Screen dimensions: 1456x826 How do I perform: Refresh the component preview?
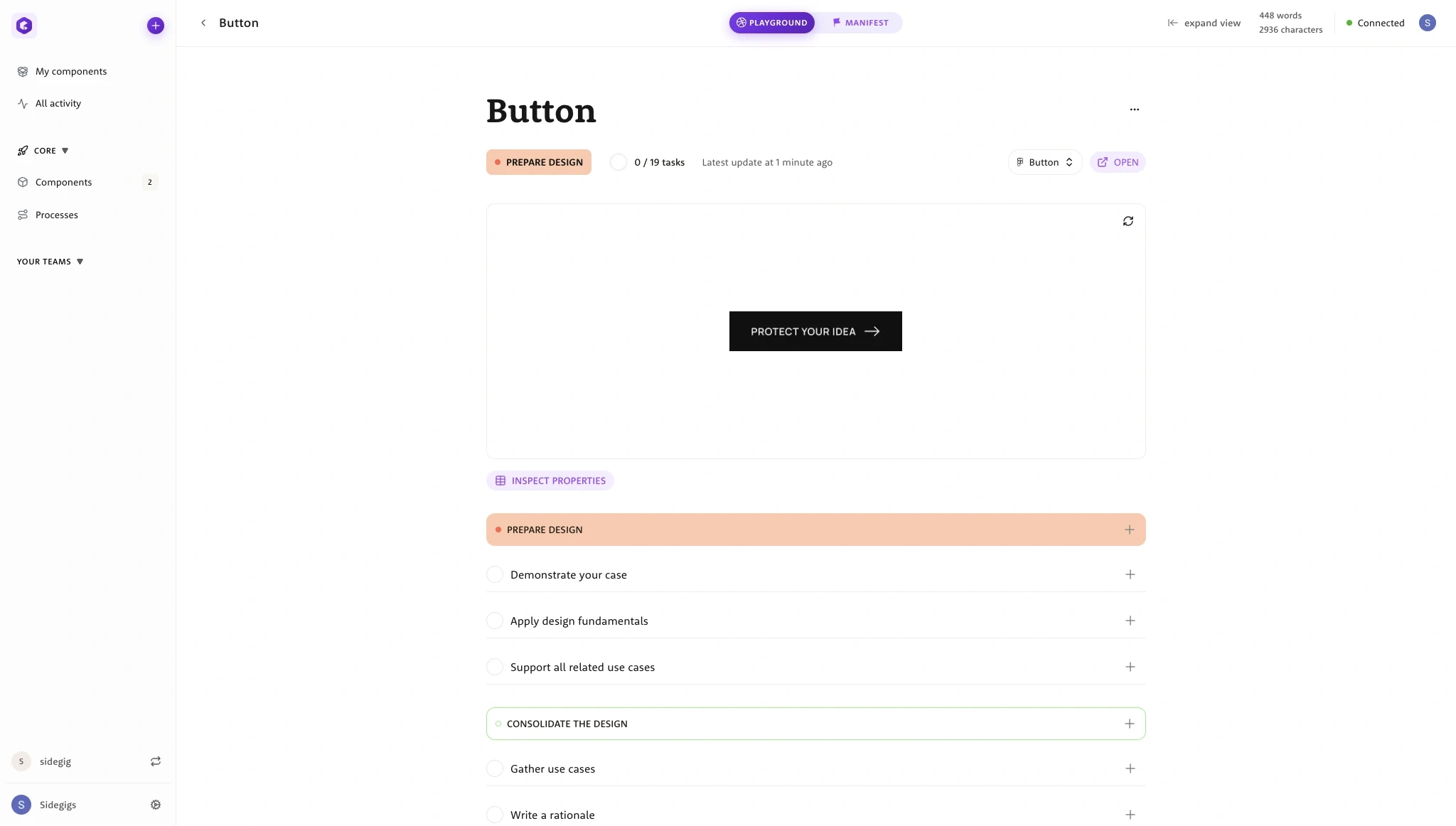(1128, 221)
